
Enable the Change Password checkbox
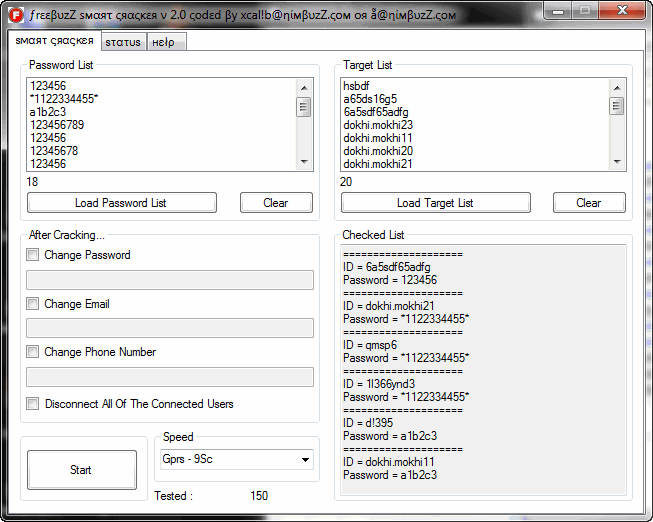(x=32, y=255)
